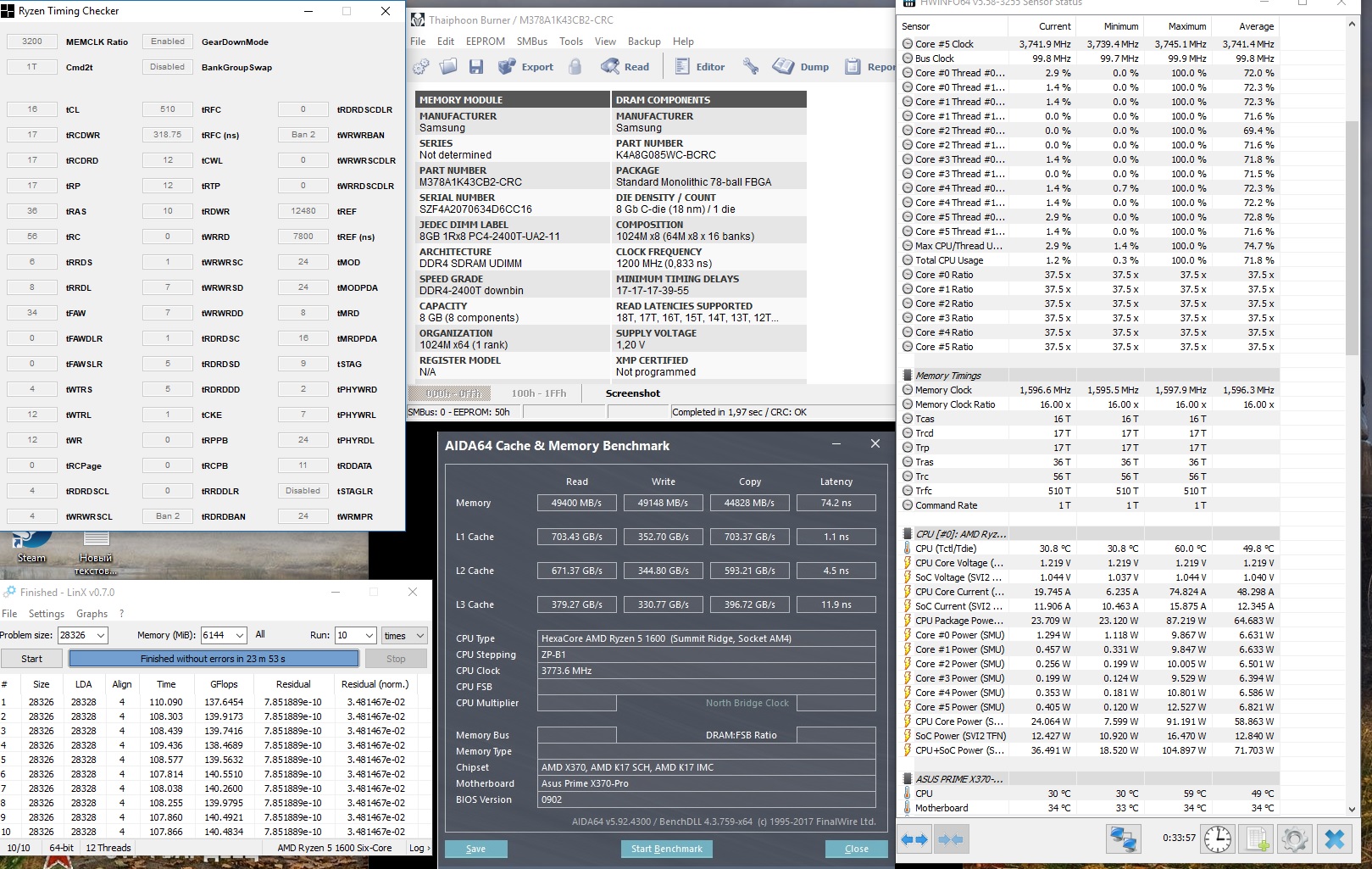Click the padlock icon in Thaiphoon toolbar
This screenshot has width=1372, height=869.
click(575, 67)
